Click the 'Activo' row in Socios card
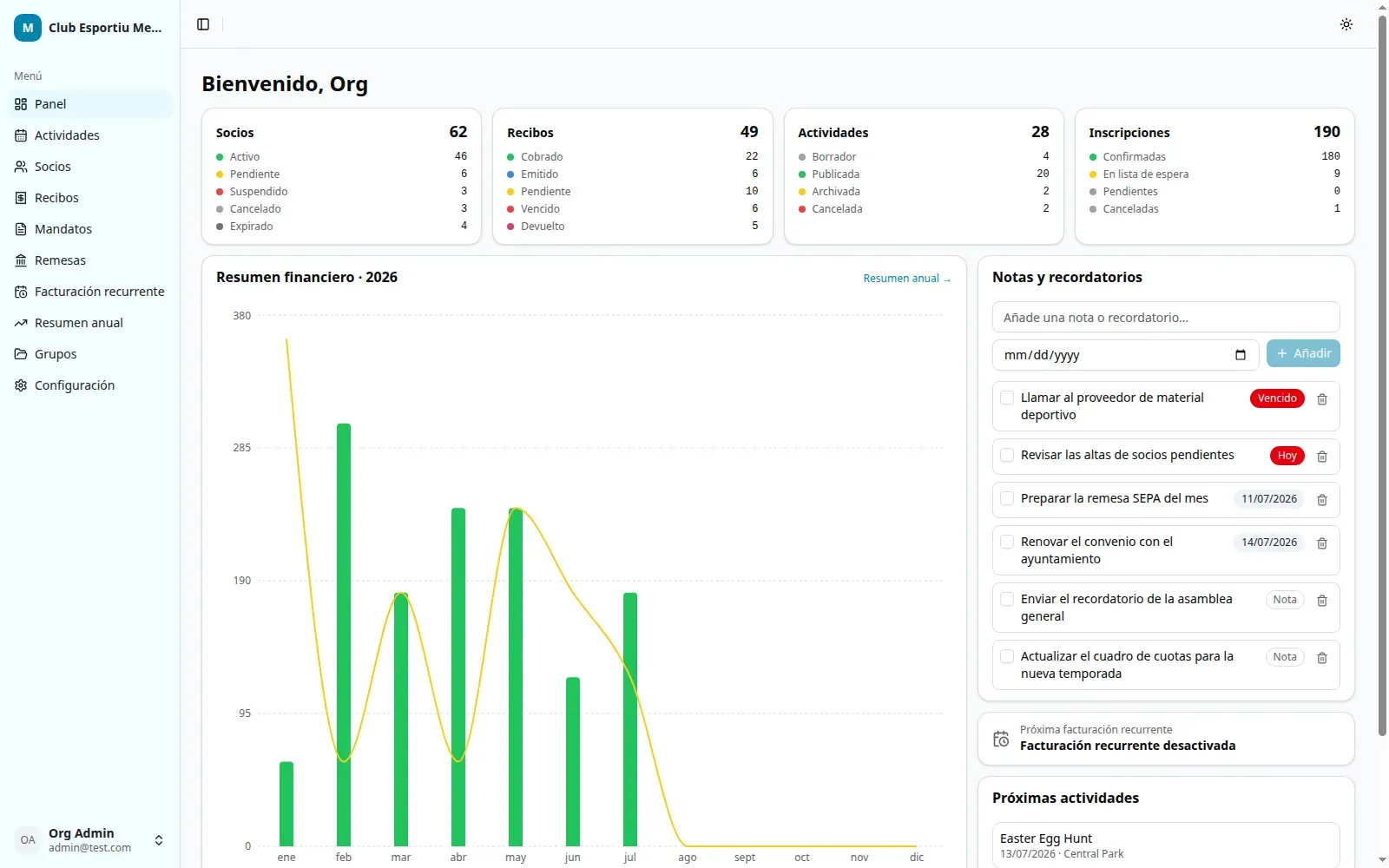This screenshot has height=868, width=1389. (x=341, y=157)
